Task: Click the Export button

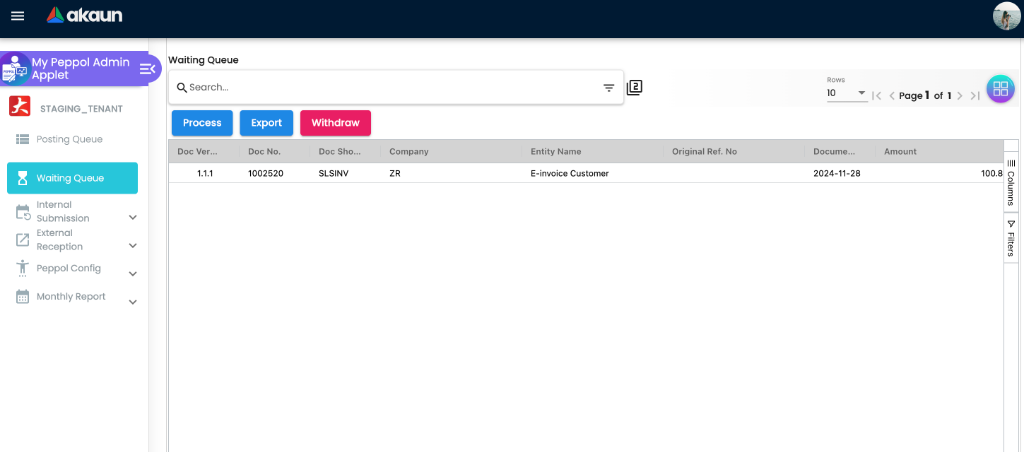Action: tap(266, 123)
